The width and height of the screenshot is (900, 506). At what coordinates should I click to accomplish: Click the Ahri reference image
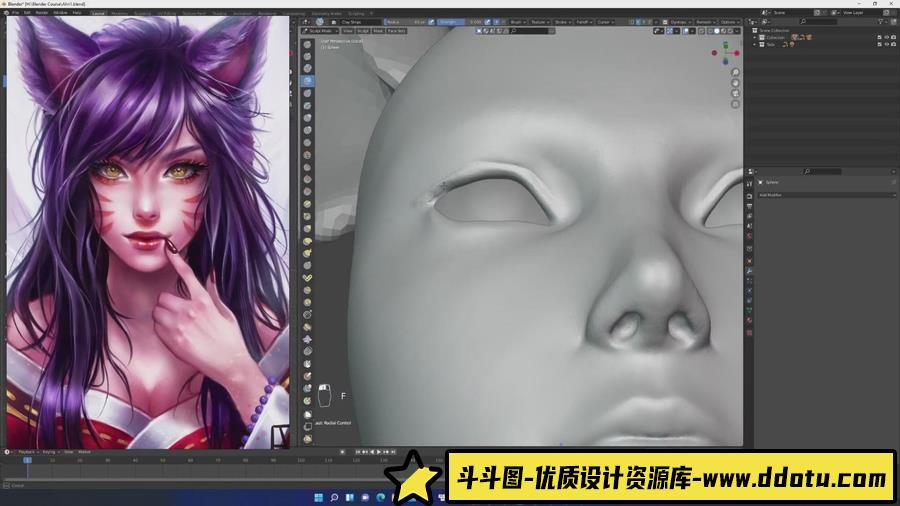(148, 232)
